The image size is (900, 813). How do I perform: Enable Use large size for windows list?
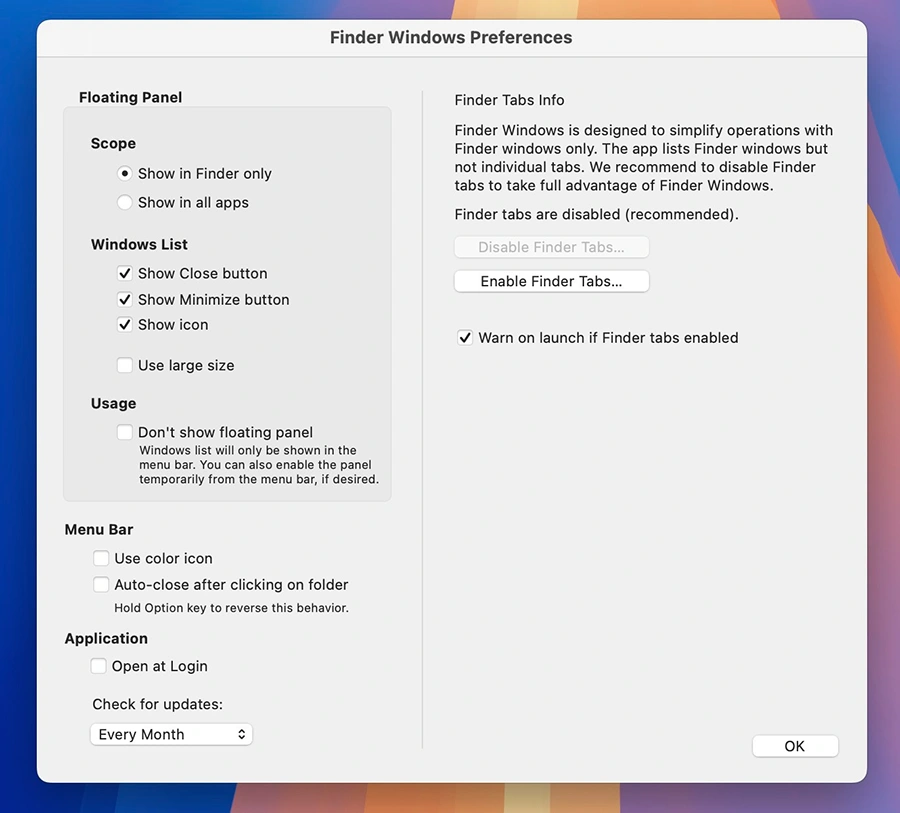click(x=125, y=365)
